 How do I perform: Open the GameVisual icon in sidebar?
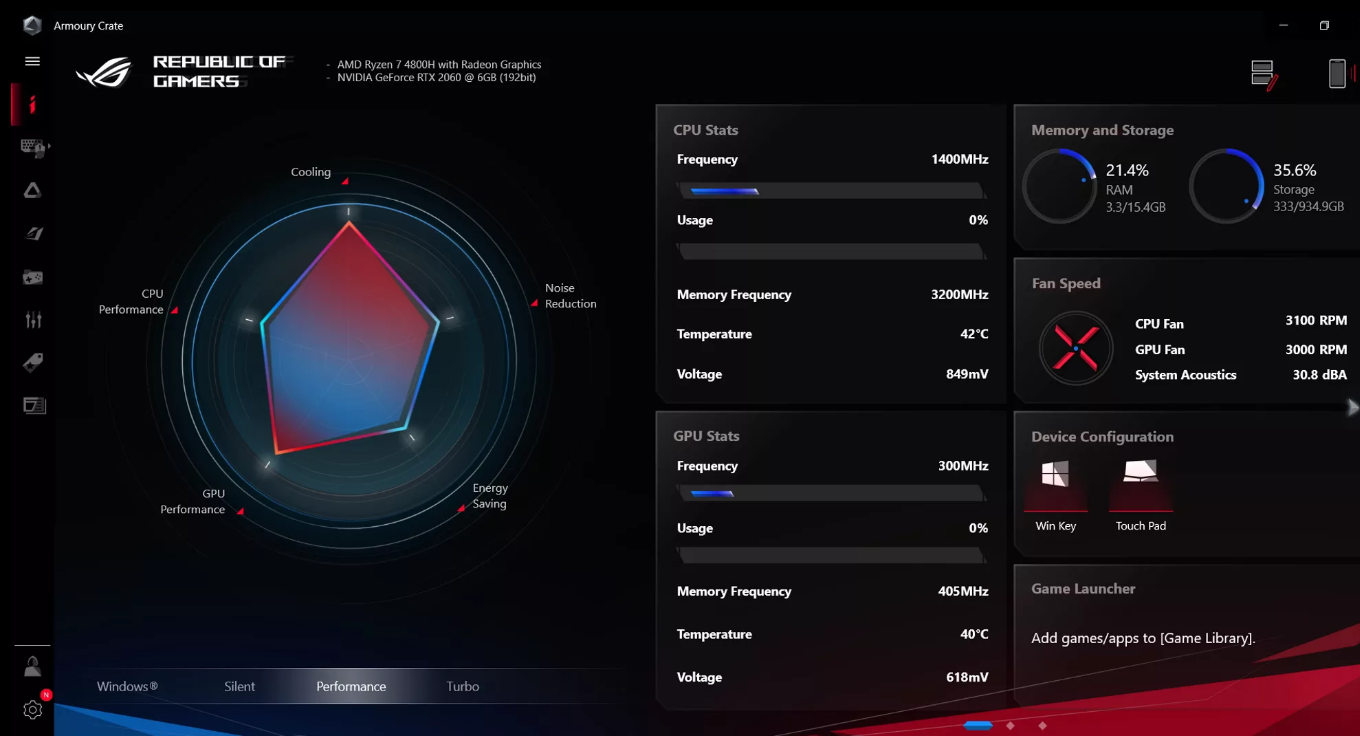[x=33, y=234]
